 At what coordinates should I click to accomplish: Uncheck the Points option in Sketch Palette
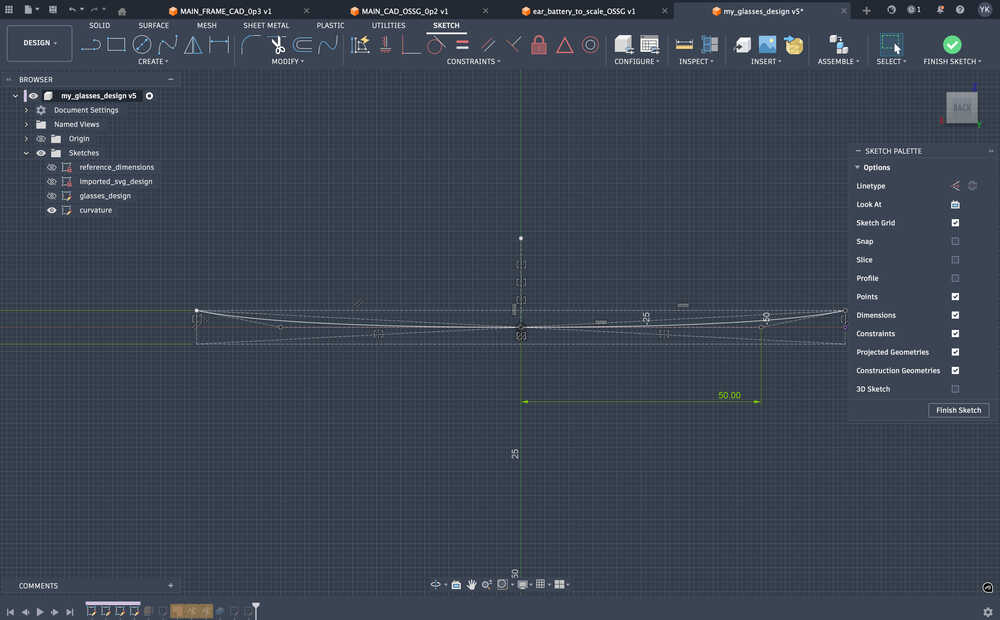click(x=955, y=296)
